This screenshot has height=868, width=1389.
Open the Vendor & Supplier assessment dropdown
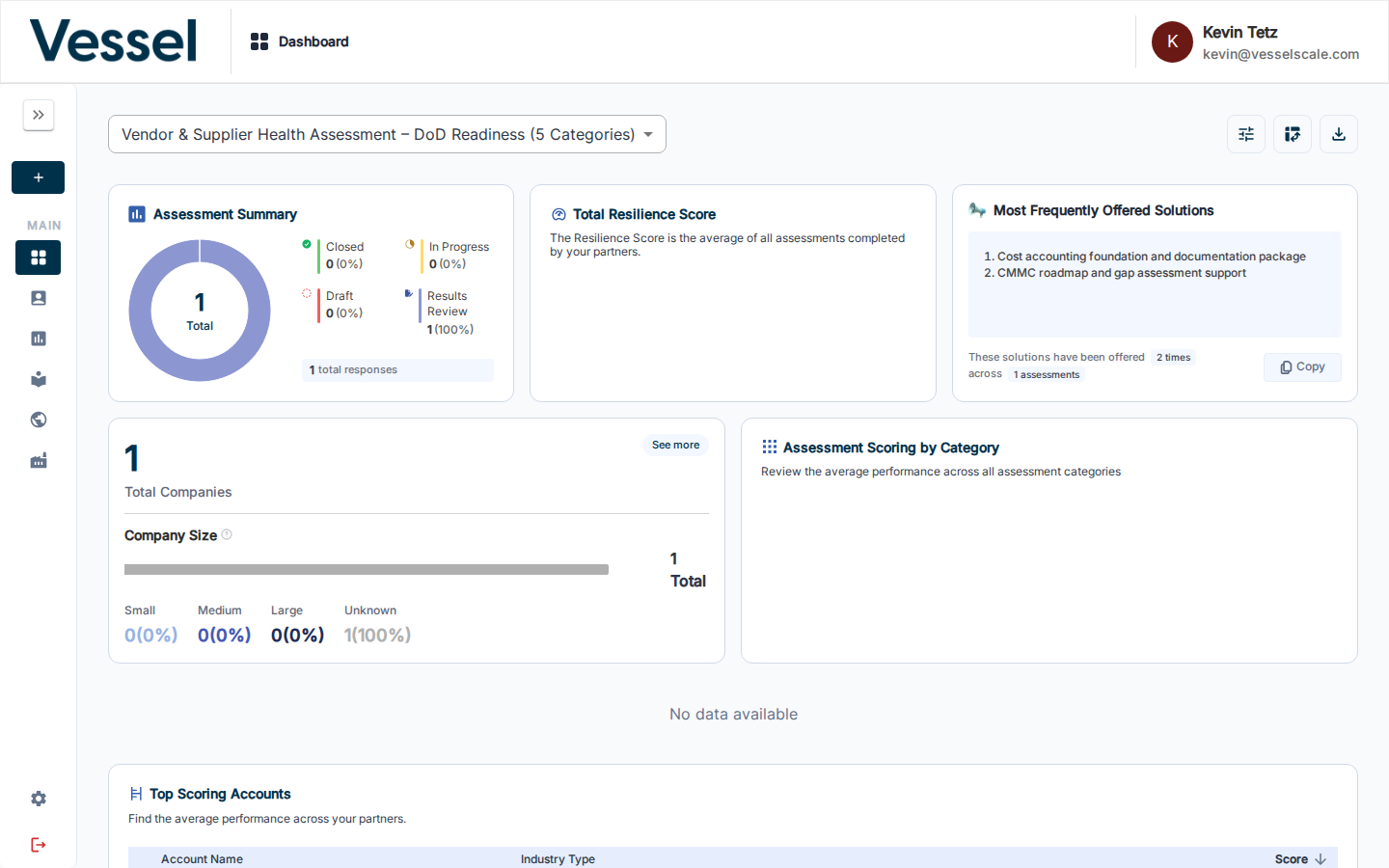pos(387,134)
